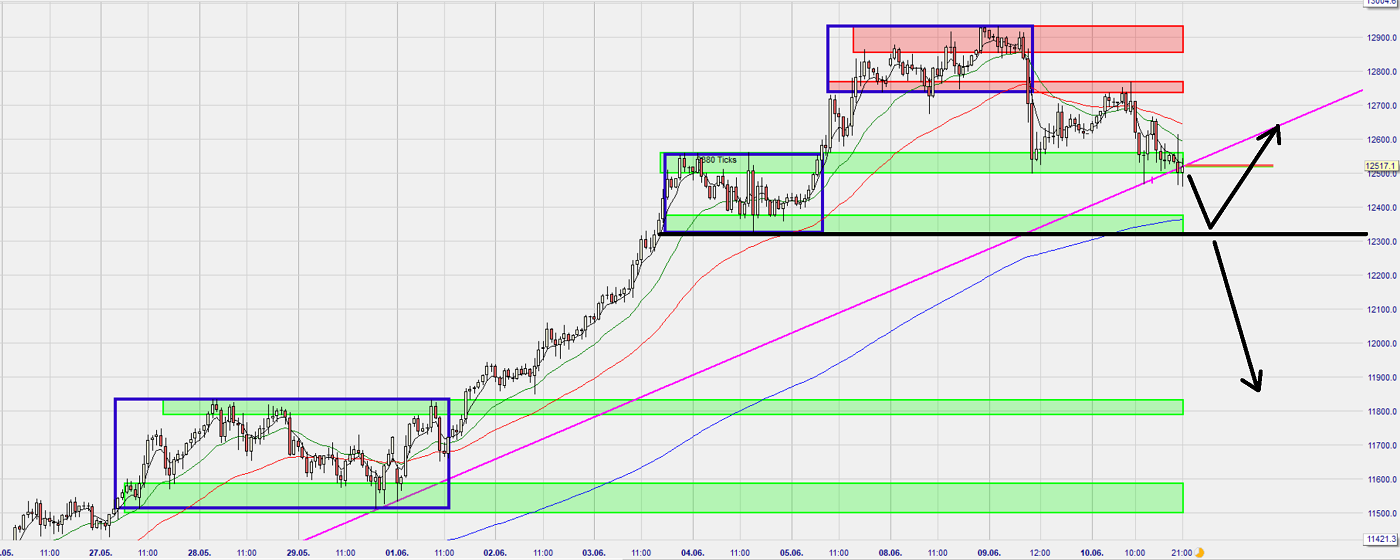Click the 12:00 time axis label

tap(1041, 552)
